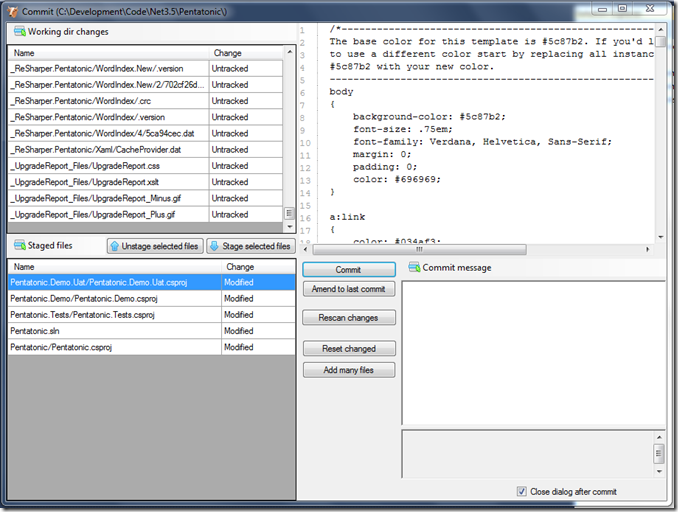Click Amend to last commit
678x512 pixels.
349,289
